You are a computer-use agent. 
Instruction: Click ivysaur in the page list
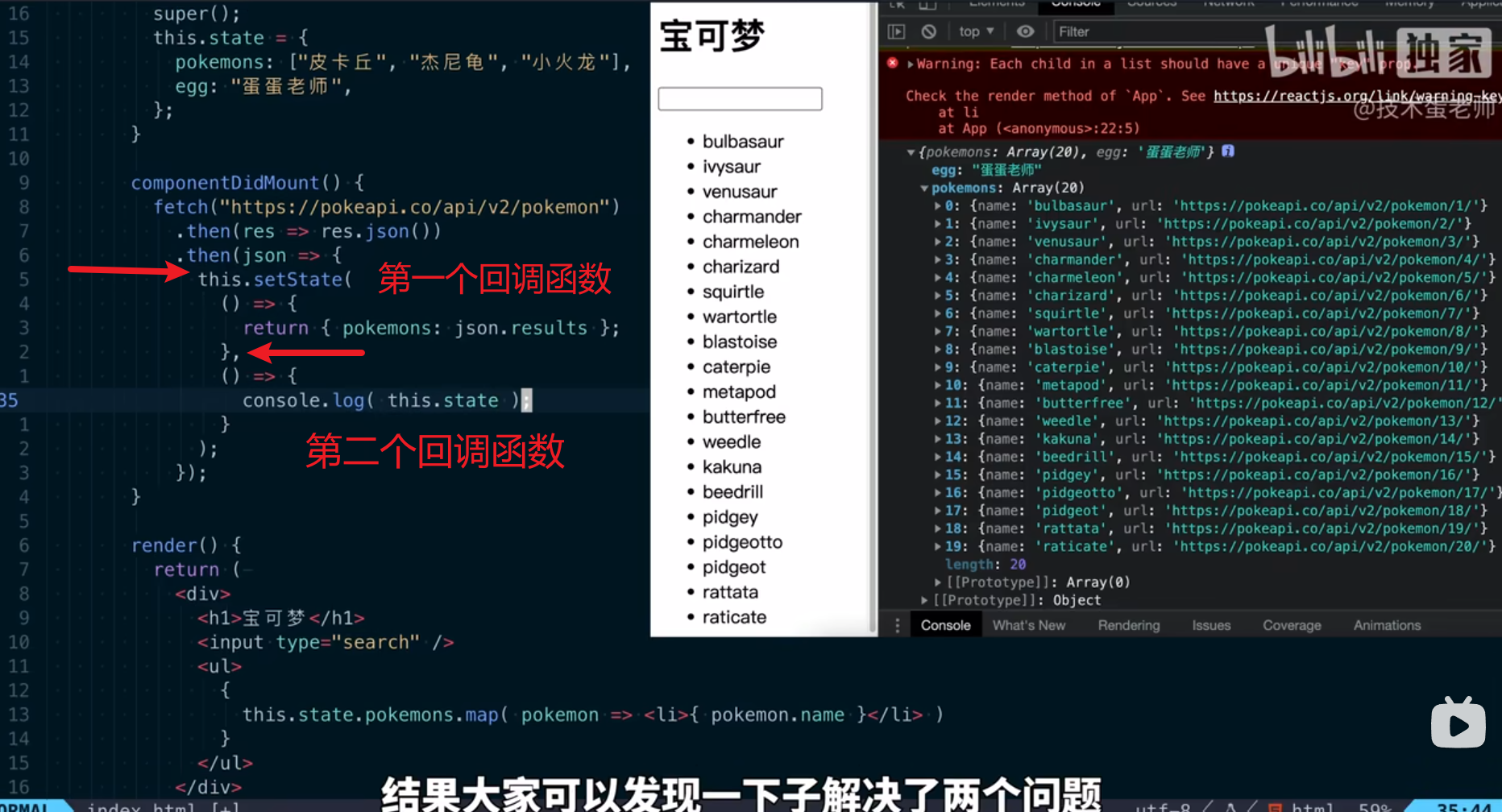click(x=732, y=167)
